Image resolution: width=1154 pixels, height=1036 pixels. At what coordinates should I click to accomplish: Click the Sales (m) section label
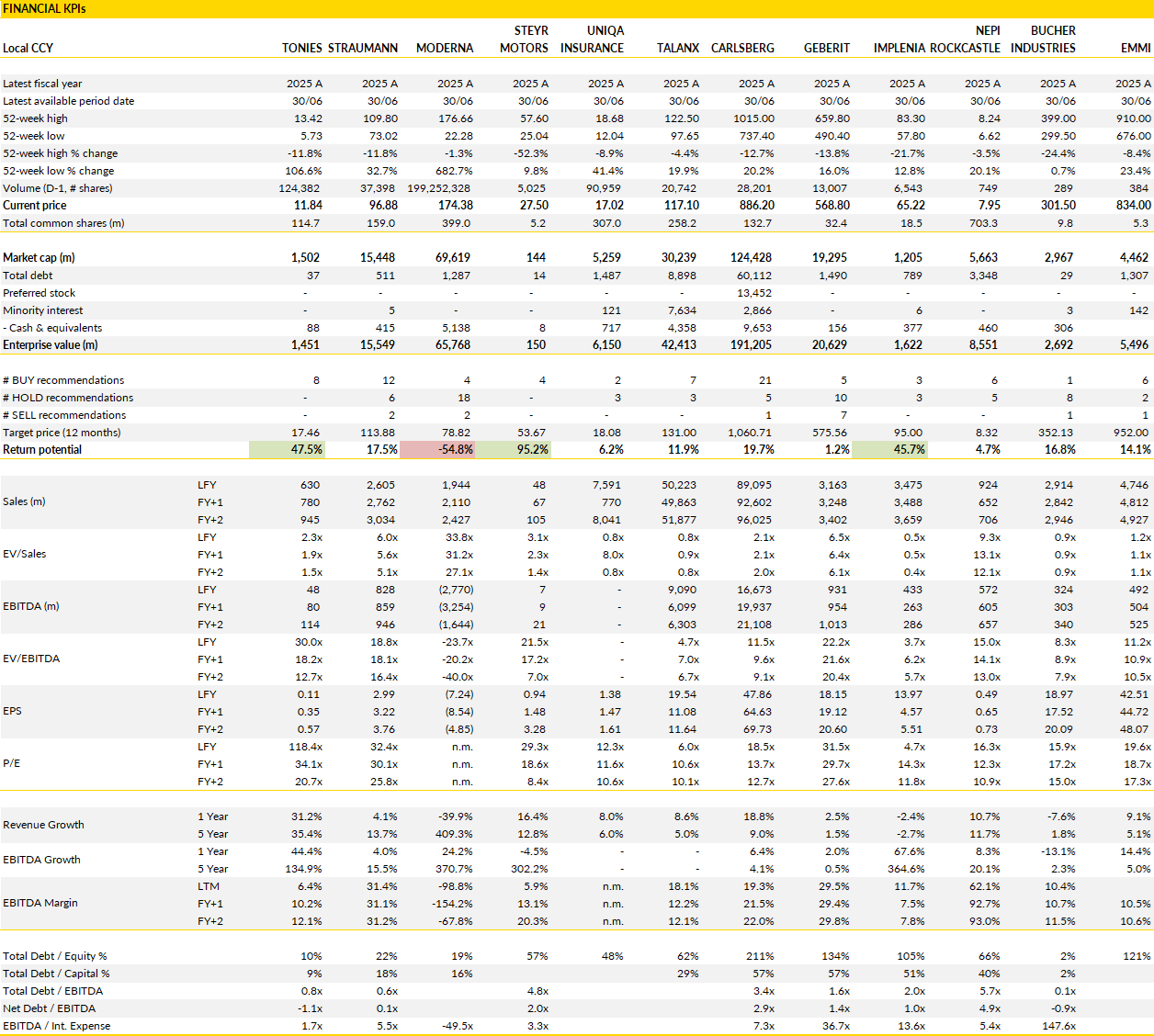(26, 501)
